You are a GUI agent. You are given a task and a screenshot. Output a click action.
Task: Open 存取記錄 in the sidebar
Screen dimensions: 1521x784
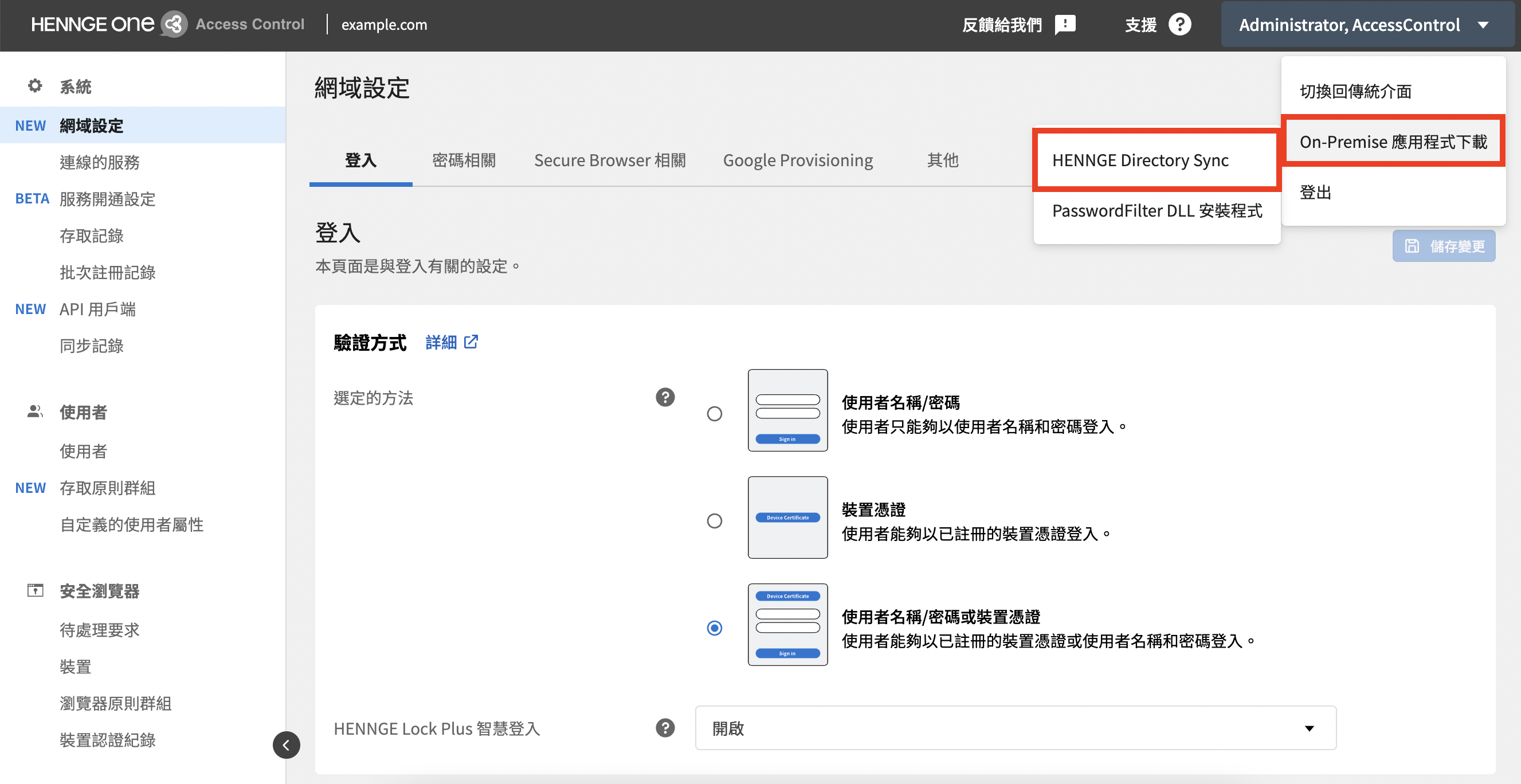coord(92,236)
